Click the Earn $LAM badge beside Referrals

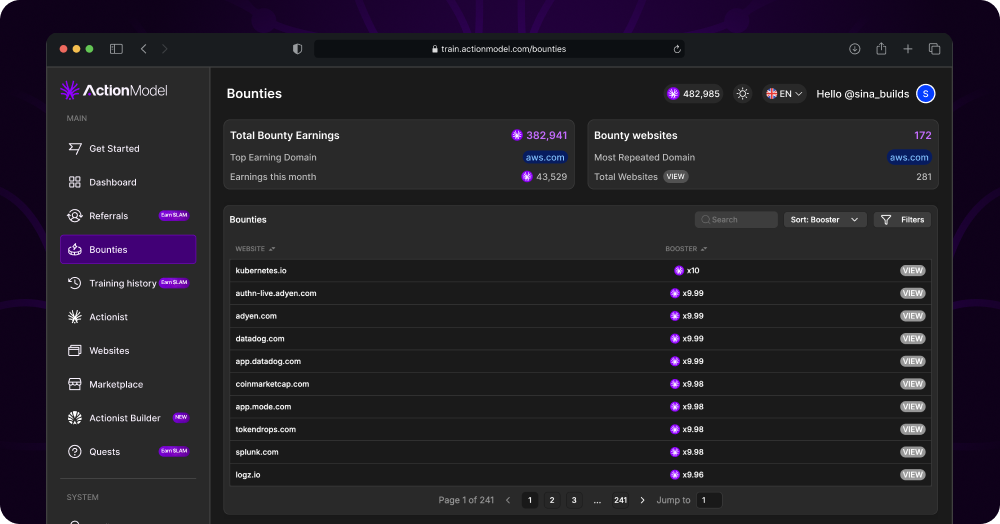(174, 215)
